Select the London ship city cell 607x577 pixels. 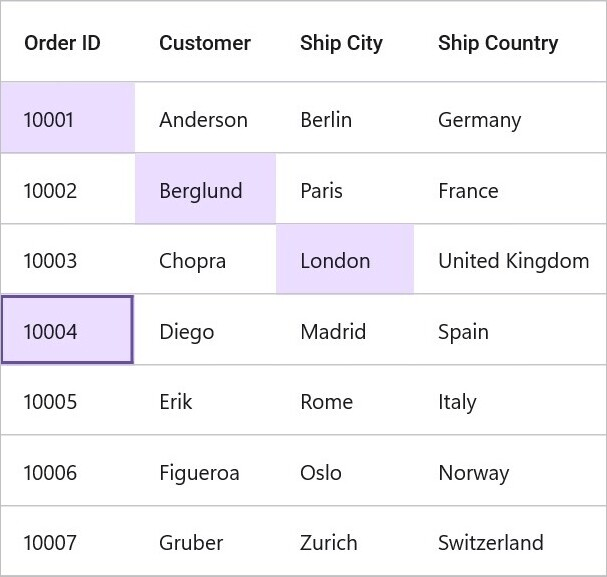pos(345,259)
